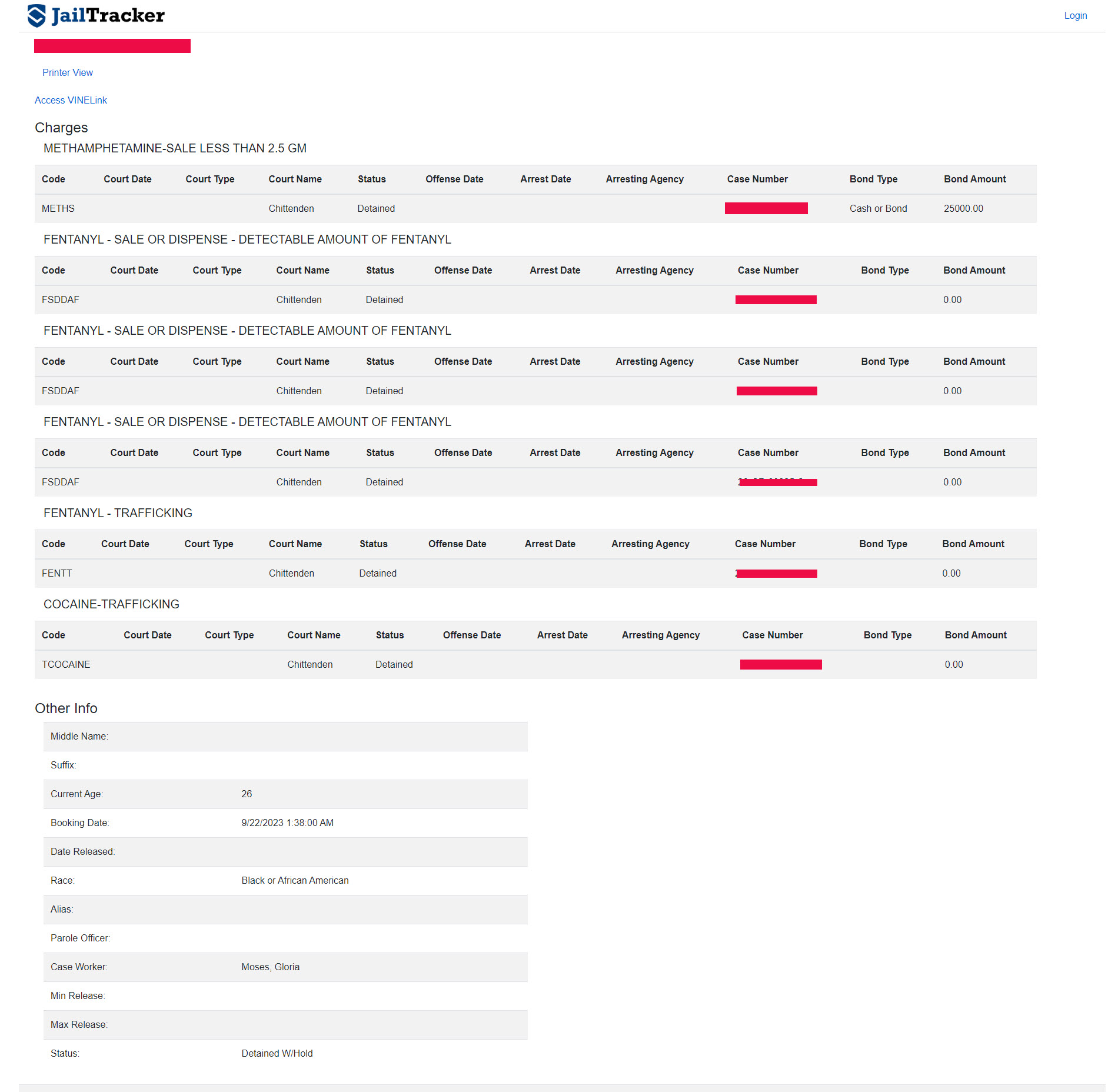This screenshot has width=1118, height=1092.
Task: Select the booking date value 9/22/2023
Action: (x=287, y=823)
